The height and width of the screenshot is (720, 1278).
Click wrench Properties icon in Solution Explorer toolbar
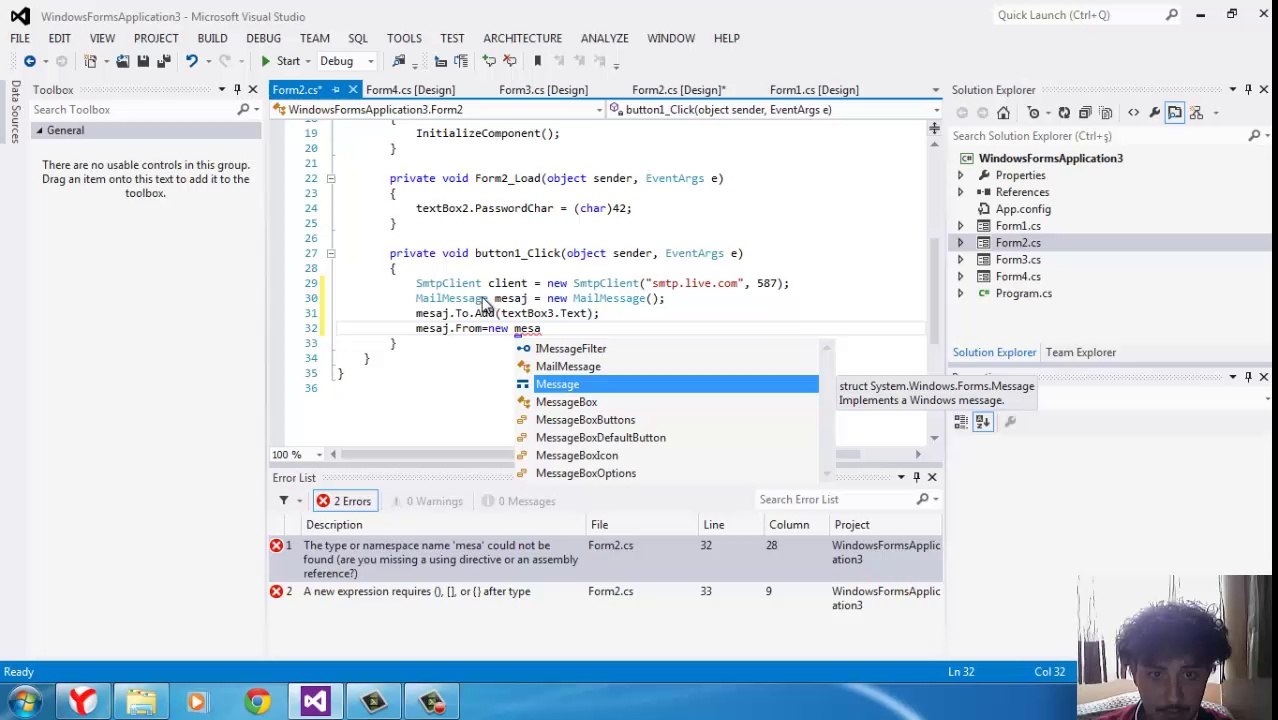point(1154,113)
